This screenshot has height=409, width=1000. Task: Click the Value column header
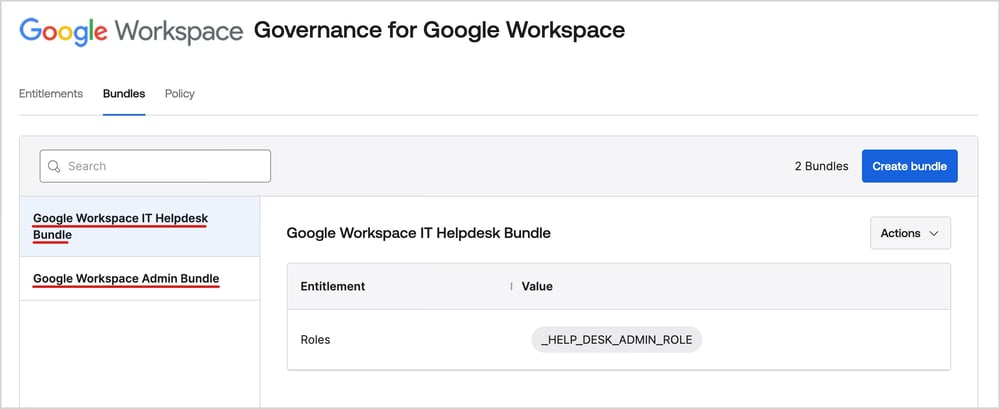coord(537,286)
